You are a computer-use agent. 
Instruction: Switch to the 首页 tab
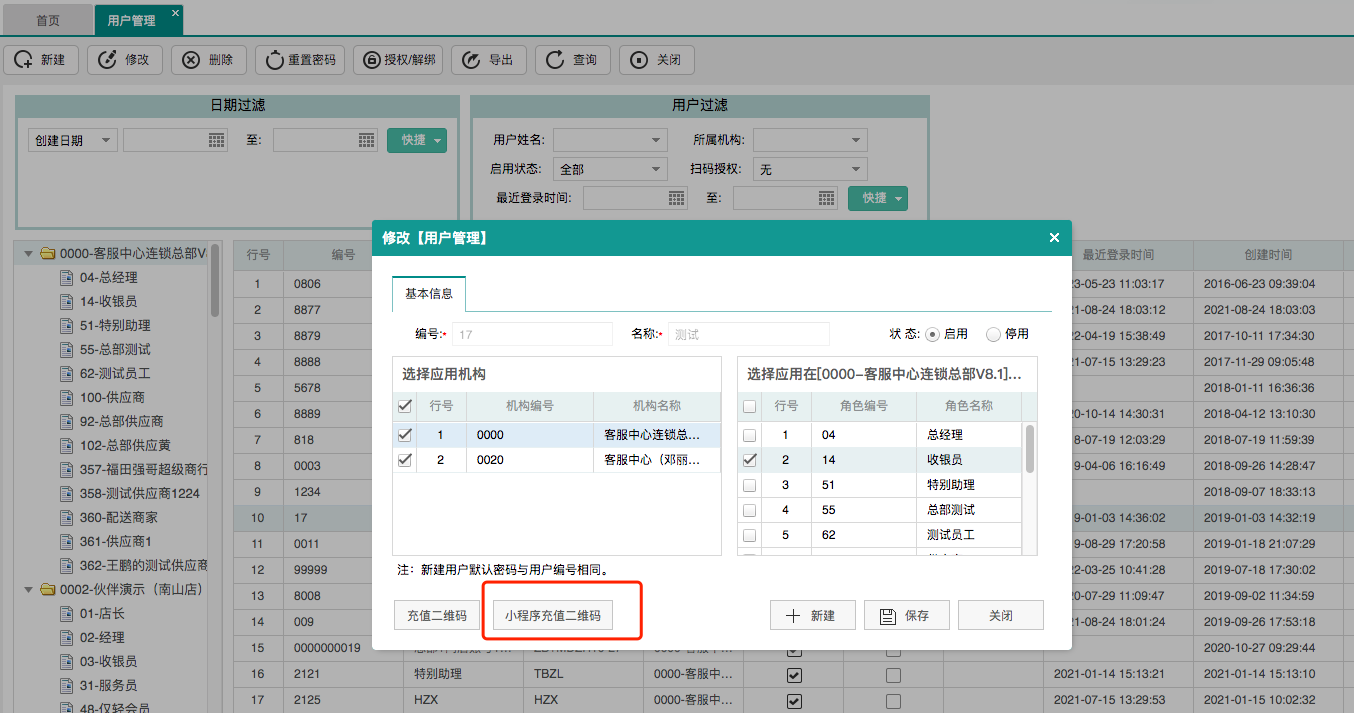pyautogui.click(x=48, y=20)
